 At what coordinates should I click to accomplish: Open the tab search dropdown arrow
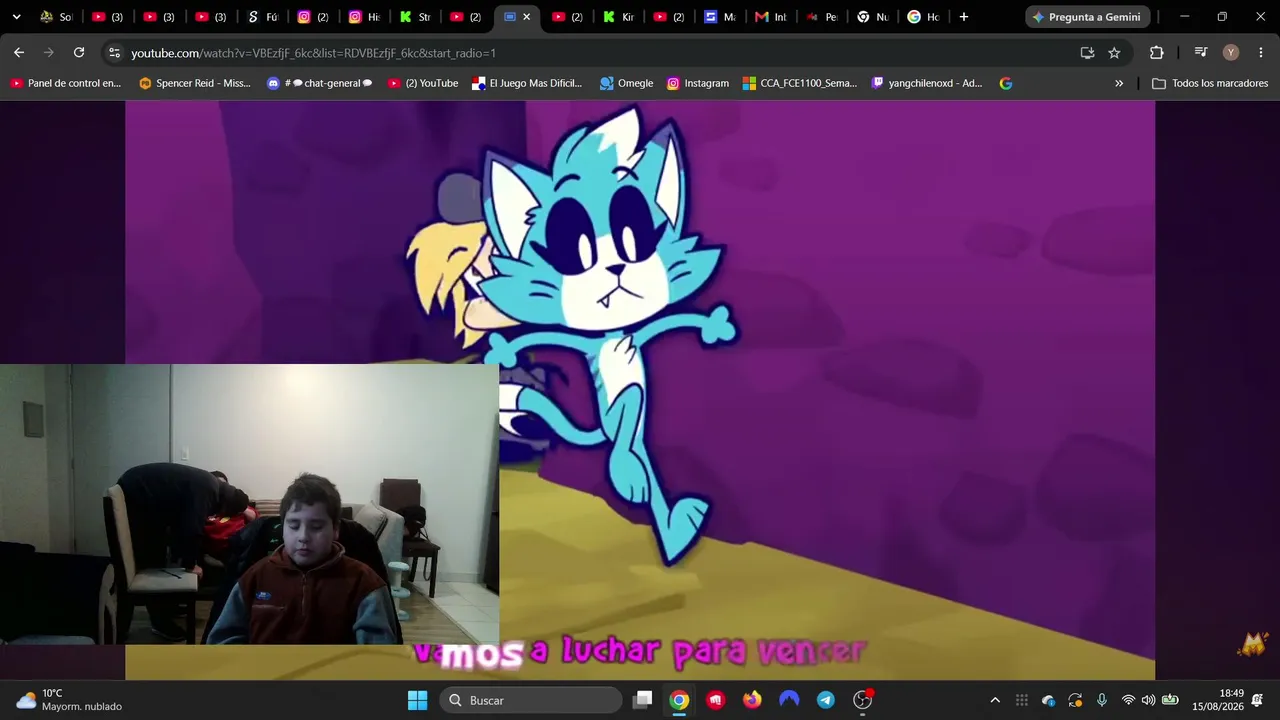[x=16, y=17]
